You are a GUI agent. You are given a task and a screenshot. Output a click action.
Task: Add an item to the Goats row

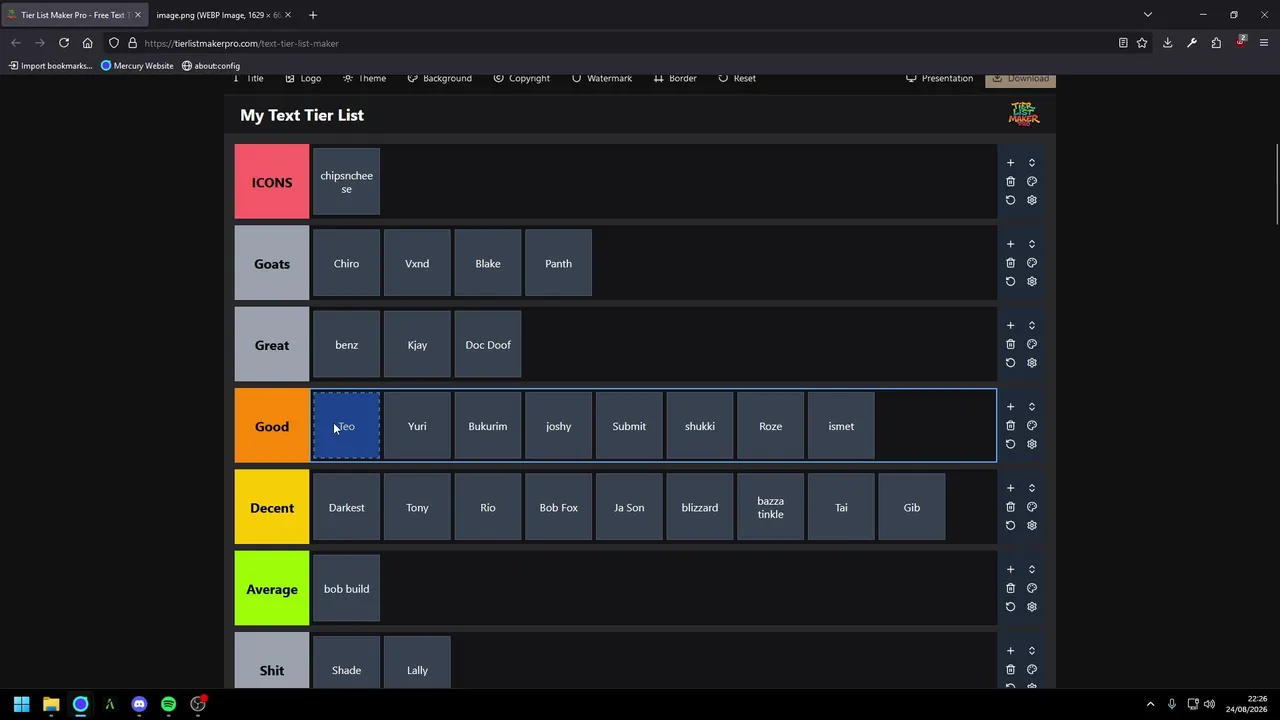pos(1010,244)
